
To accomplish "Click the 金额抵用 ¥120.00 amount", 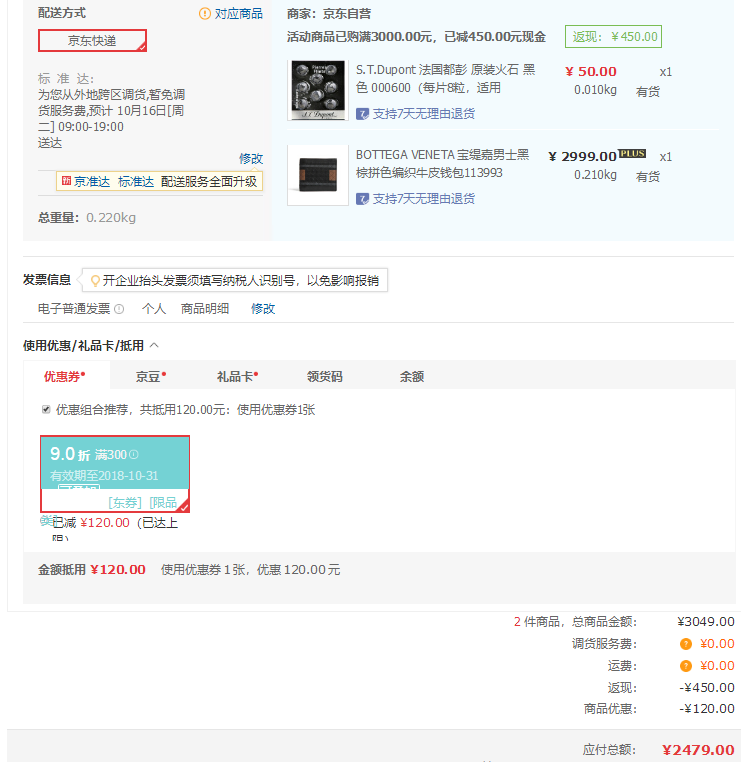I will click(x=118, y=570).
